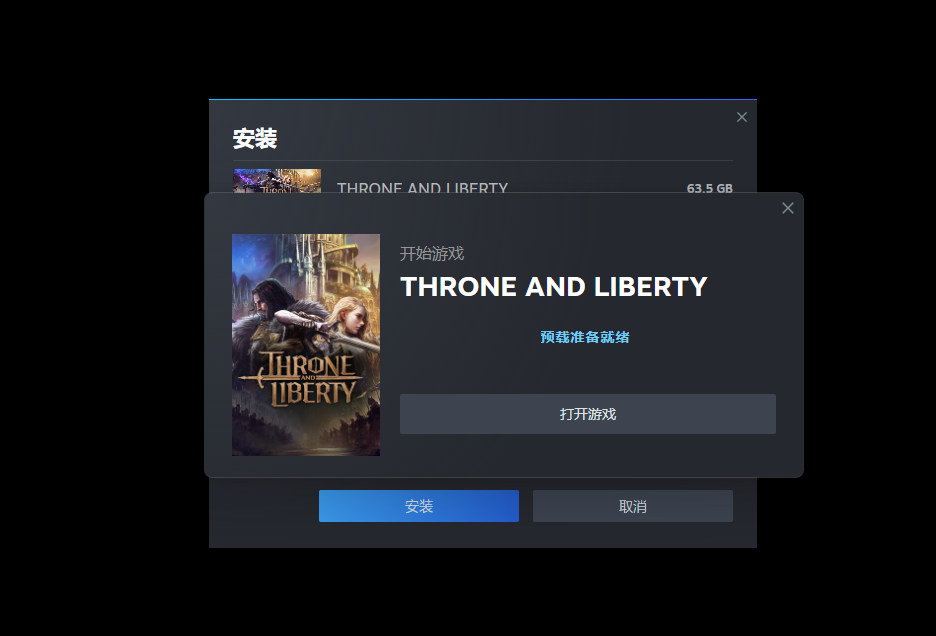936x636 pixels.
Task: Close the 安装 install dialog
Action: point(742,117)
